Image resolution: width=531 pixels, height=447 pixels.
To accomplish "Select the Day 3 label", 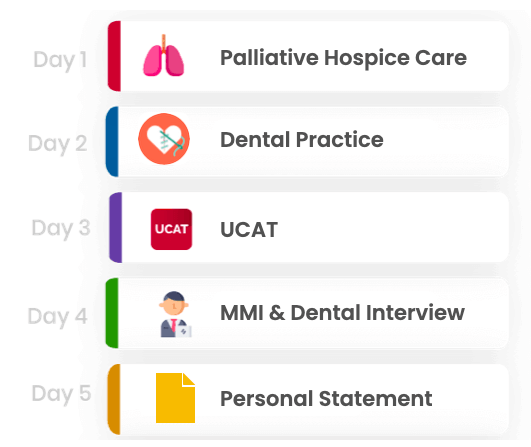I will [x=61, y=228].
